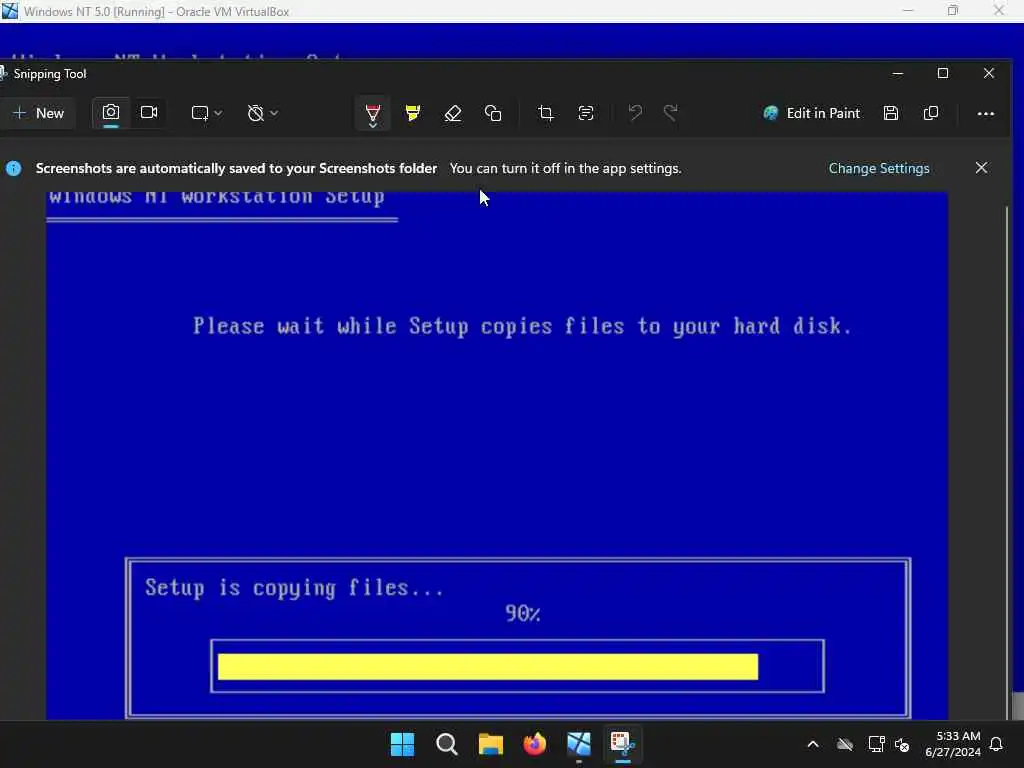Image resolution: width=1024 pixels, height=768 pixels.
Task: Click the captured setup screenshot image
Action: (x=496, y=455)
